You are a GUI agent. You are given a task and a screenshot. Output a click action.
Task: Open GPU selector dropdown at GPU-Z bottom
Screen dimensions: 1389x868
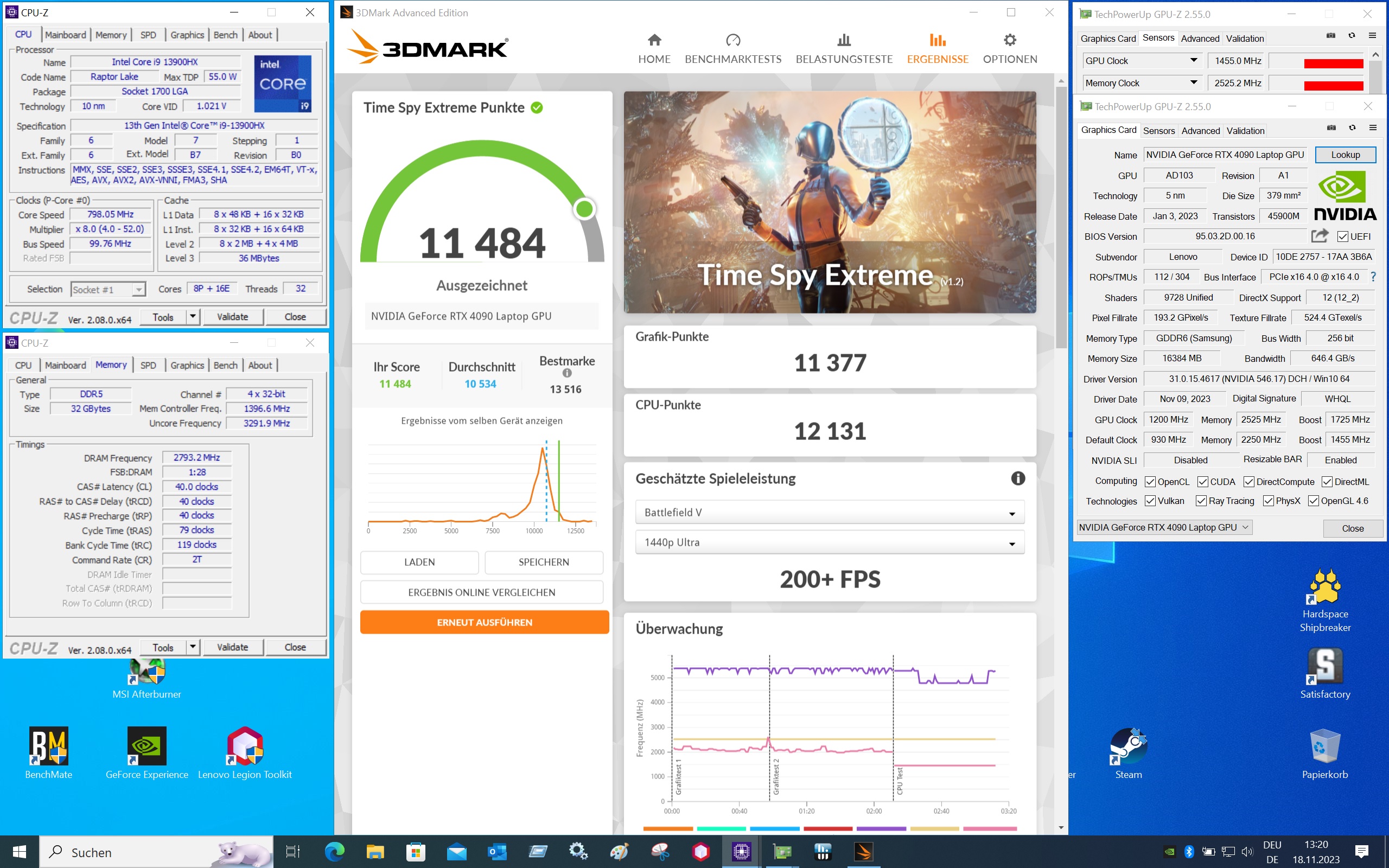pos(1164,527)
